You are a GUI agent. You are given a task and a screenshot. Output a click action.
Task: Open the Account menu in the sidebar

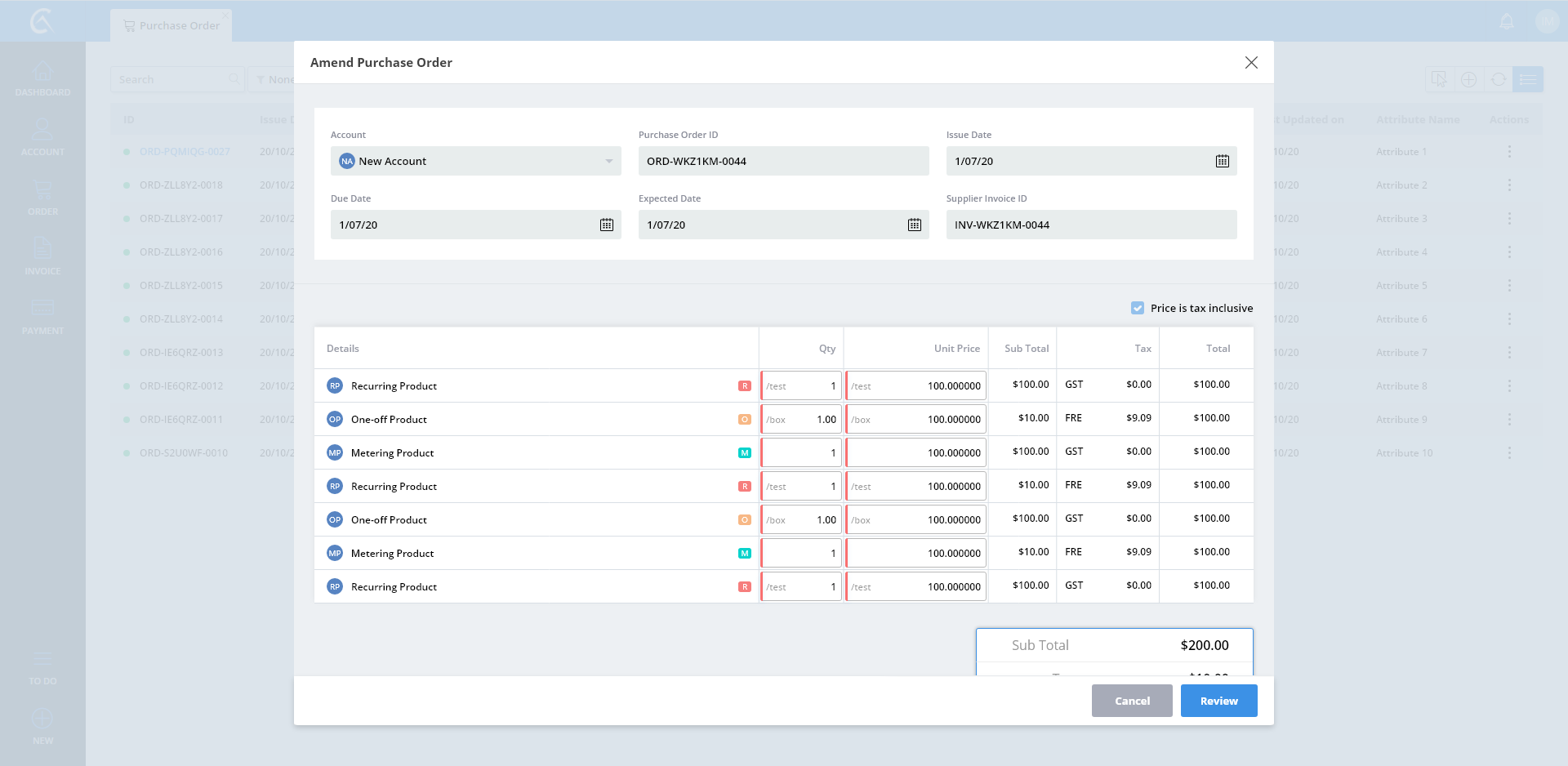[x=42, y=137]
